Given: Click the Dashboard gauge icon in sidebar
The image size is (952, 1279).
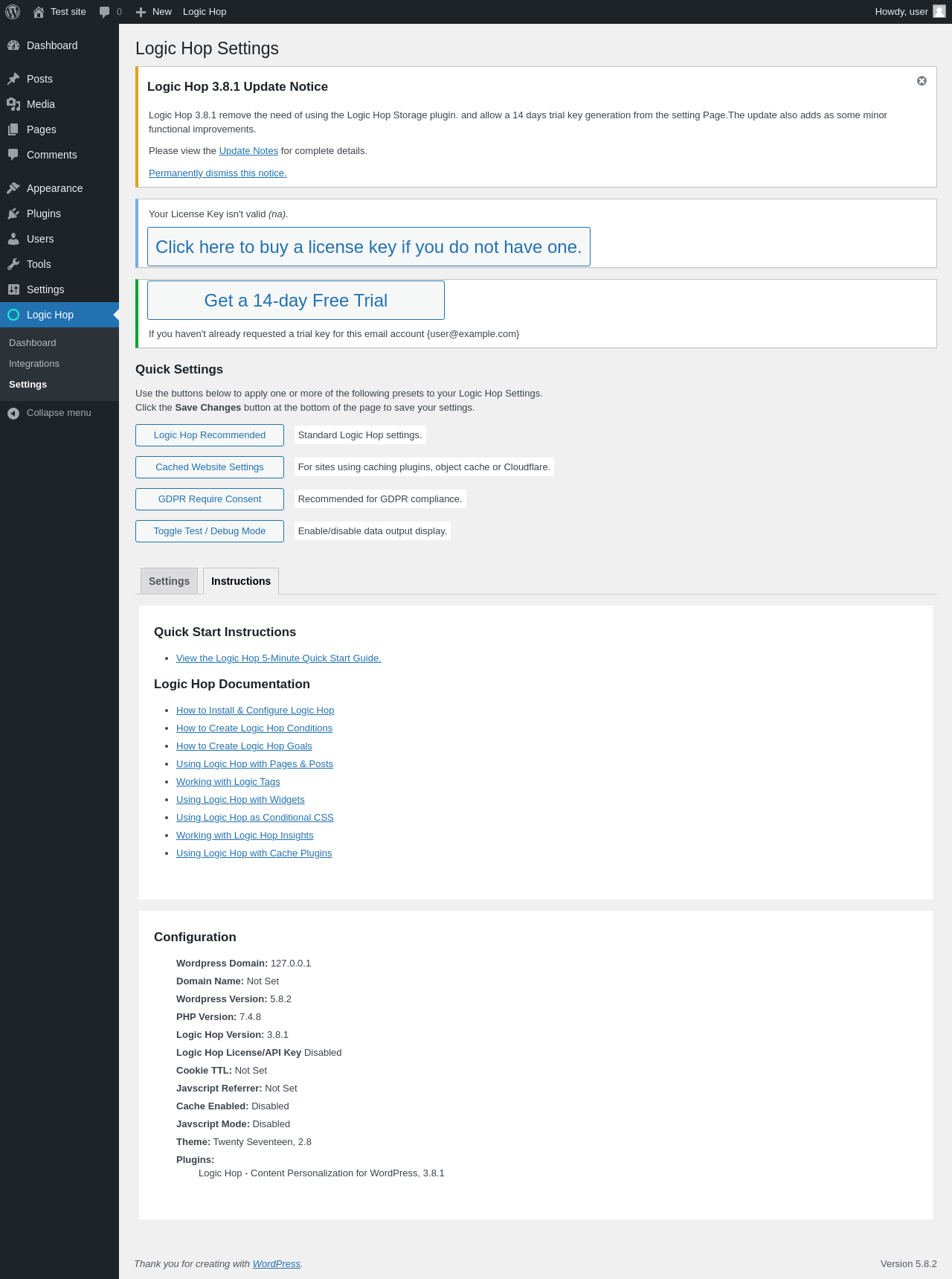Looking at the screenshot, I should click(13, 45).
